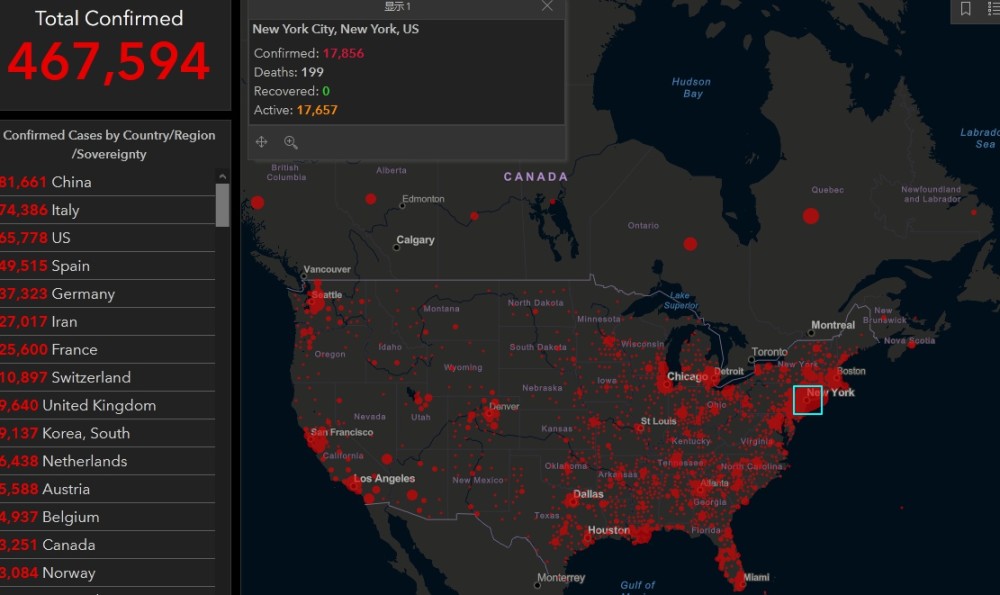This screenshot has width=1000, height=595.
Task: Click the Total Confirmed 467,594 counter
Action: [x=109, y=60]
